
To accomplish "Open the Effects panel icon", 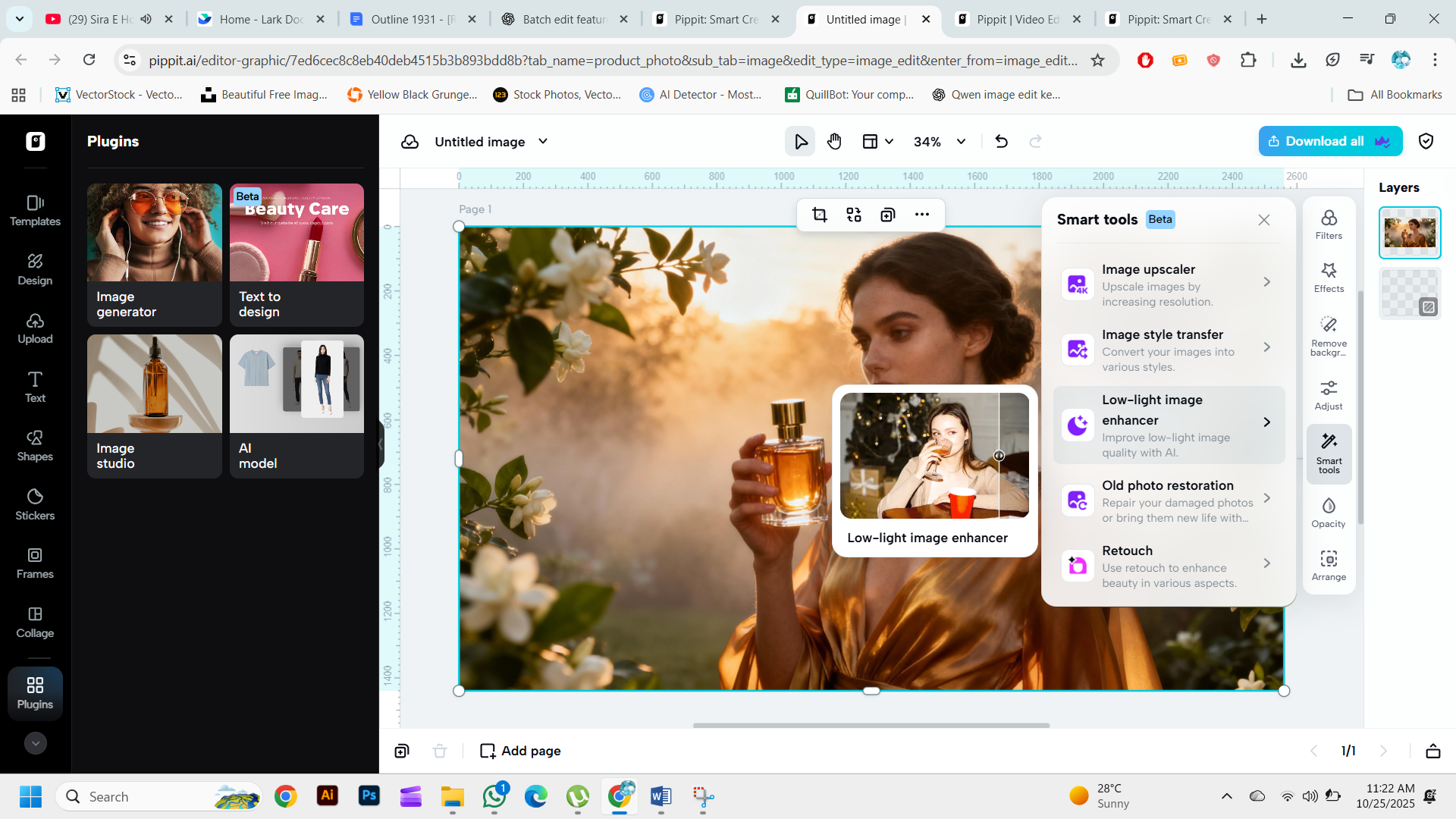I will click(x=1329, y=278).
